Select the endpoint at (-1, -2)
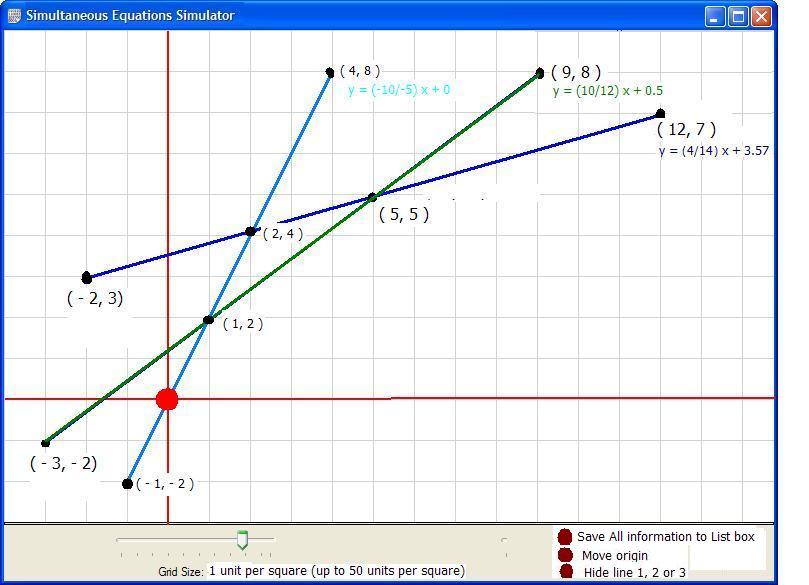 tap(127, 484)
